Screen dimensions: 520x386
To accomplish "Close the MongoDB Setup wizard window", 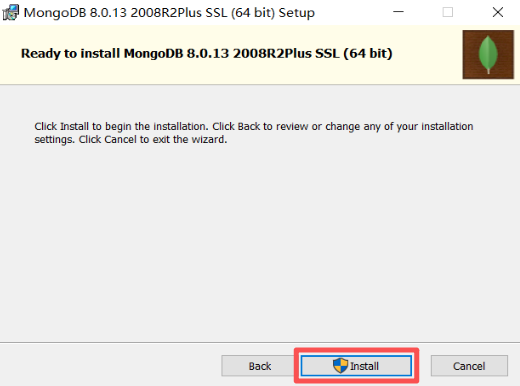I will [498, 12].
